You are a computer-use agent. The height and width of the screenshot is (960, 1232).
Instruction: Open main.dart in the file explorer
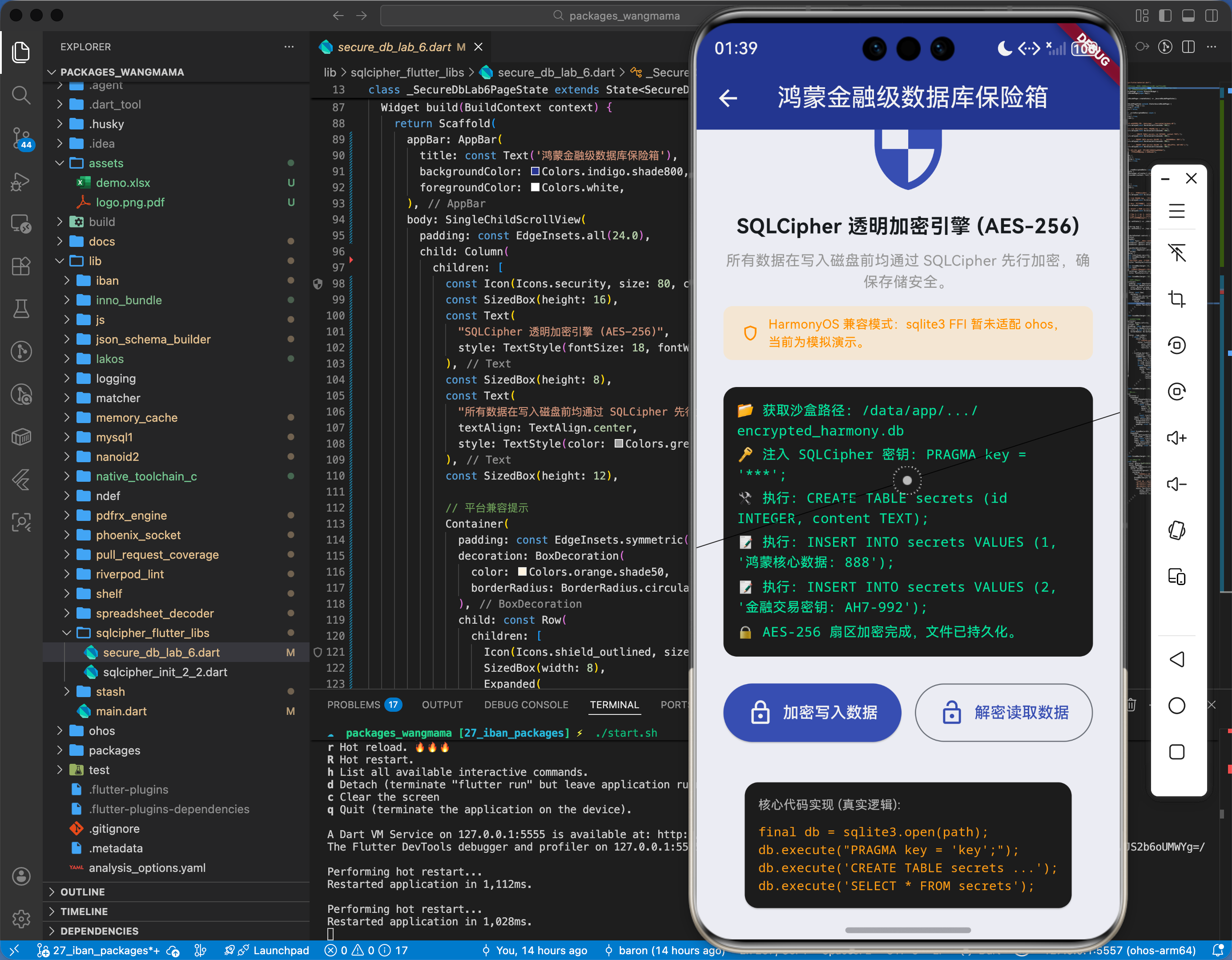[121, 711]
